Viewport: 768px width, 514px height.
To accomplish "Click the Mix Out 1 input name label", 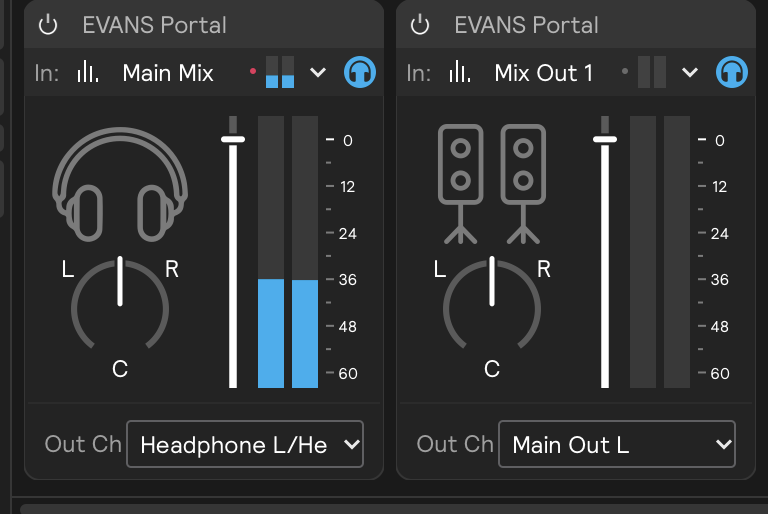I will 543,72.
